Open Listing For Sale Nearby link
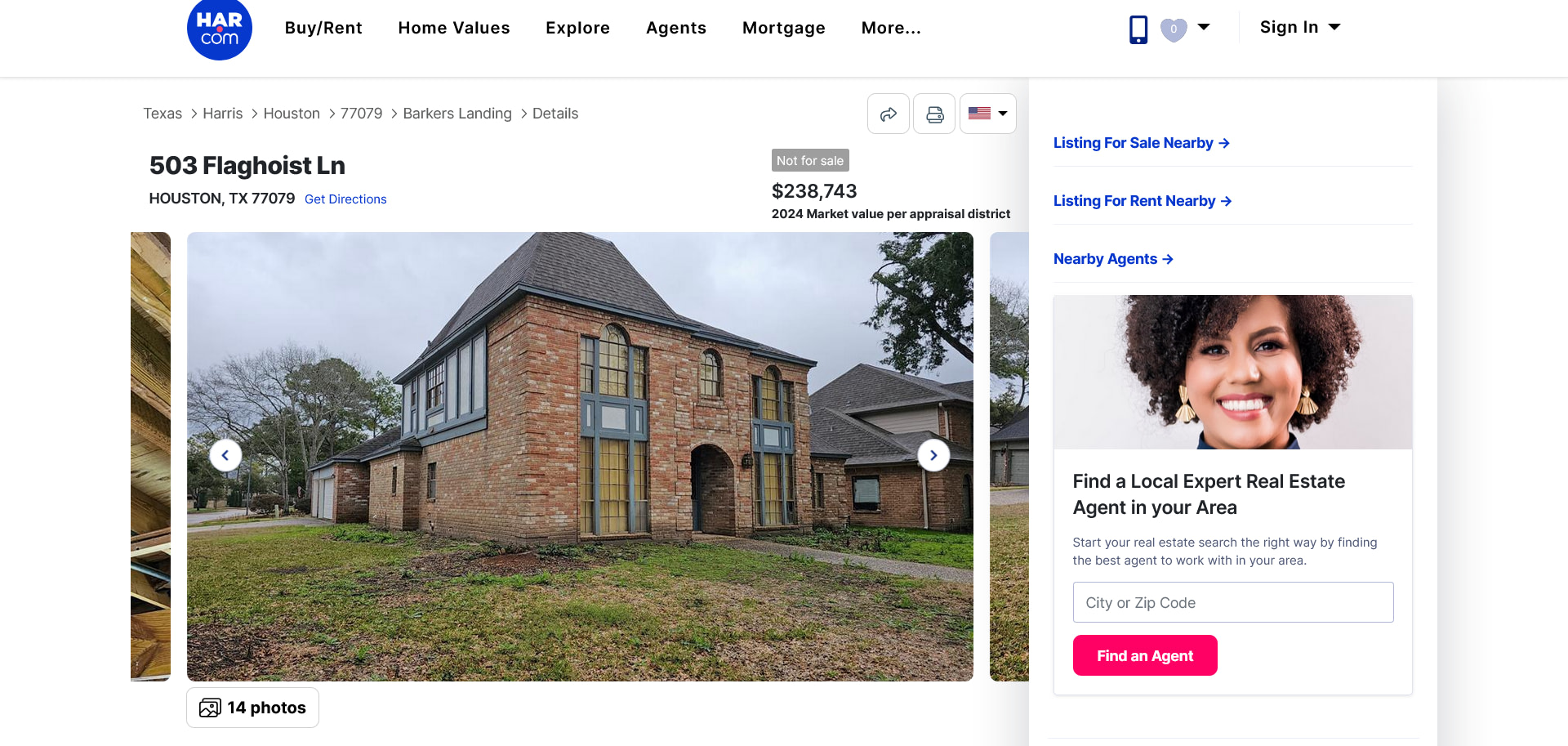The height and width of the screenshot is (746, 1568). [x=1142, y=143]
